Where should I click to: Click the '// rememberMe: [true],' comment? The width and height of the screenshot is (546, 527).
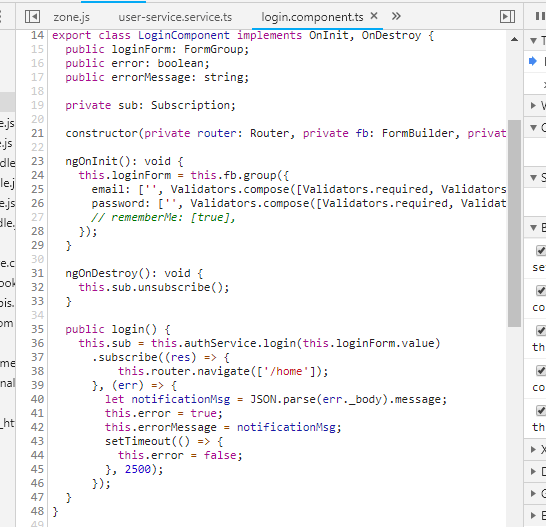pos(164,217)
